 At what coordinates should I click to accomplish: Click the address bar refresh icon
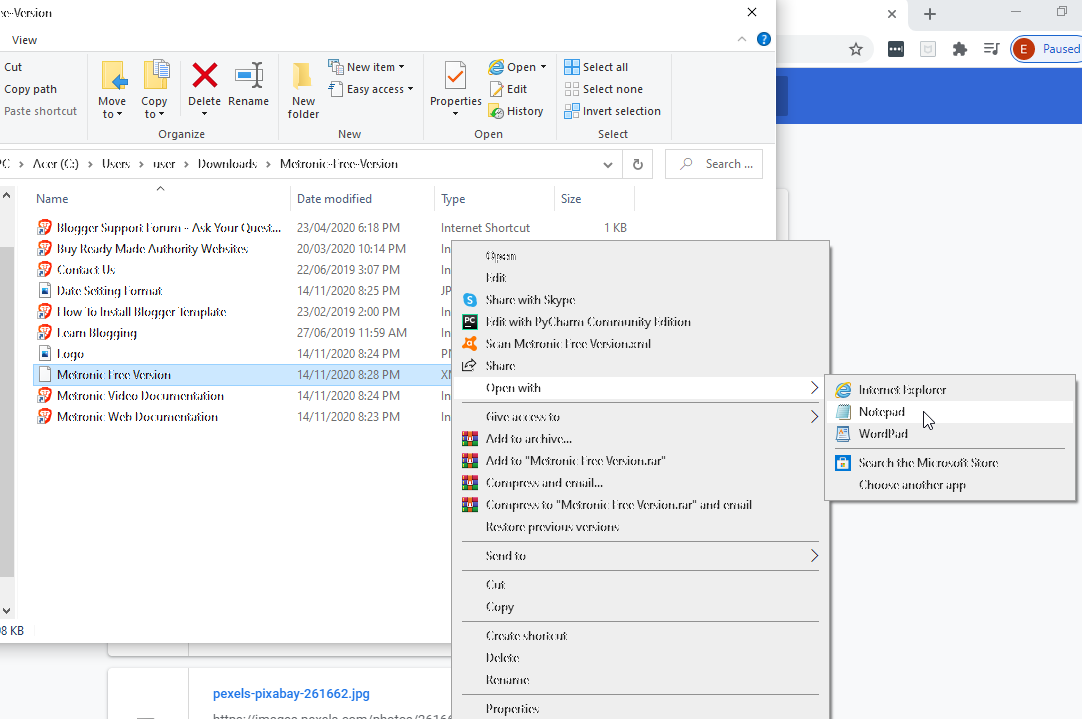click(638, 164)
